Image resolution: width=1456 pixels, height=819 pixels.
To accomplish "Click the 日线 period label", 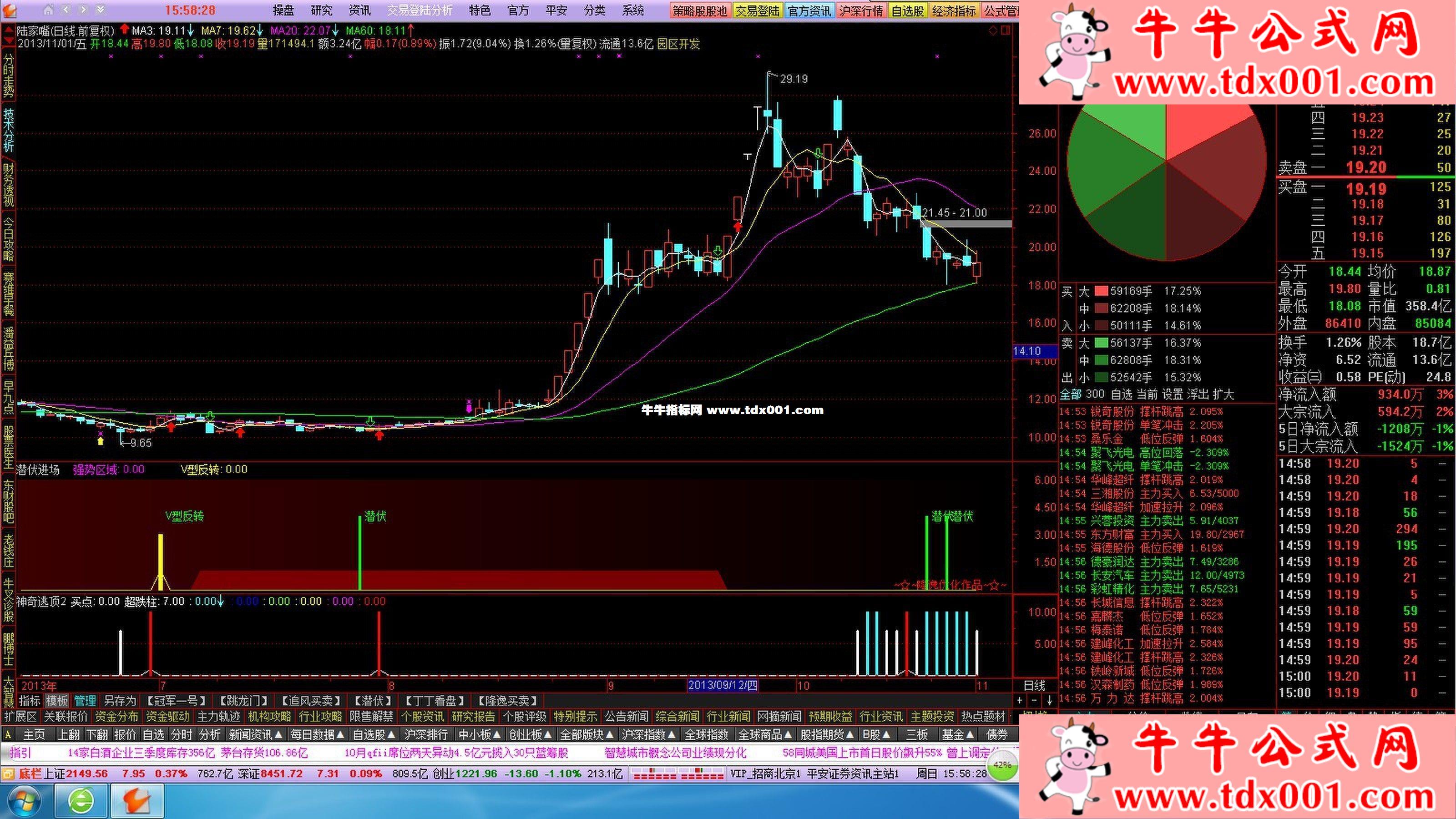I will pos(1034,685).
